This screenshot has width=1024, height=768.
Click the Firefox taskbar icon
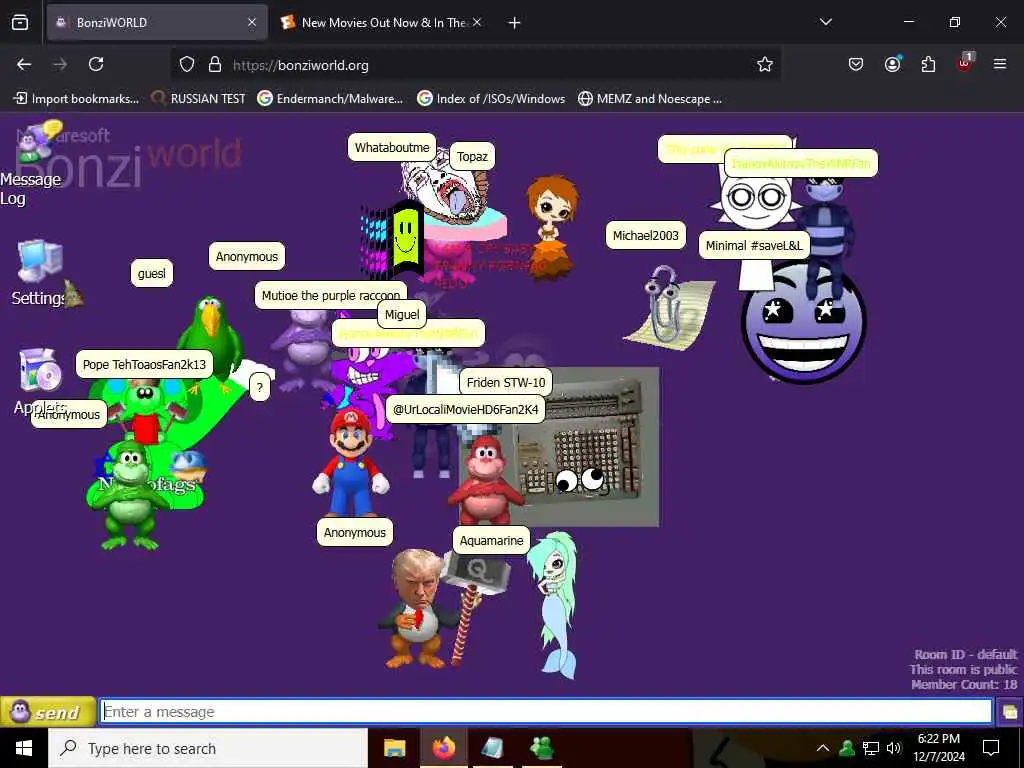[x=443, y=748]
